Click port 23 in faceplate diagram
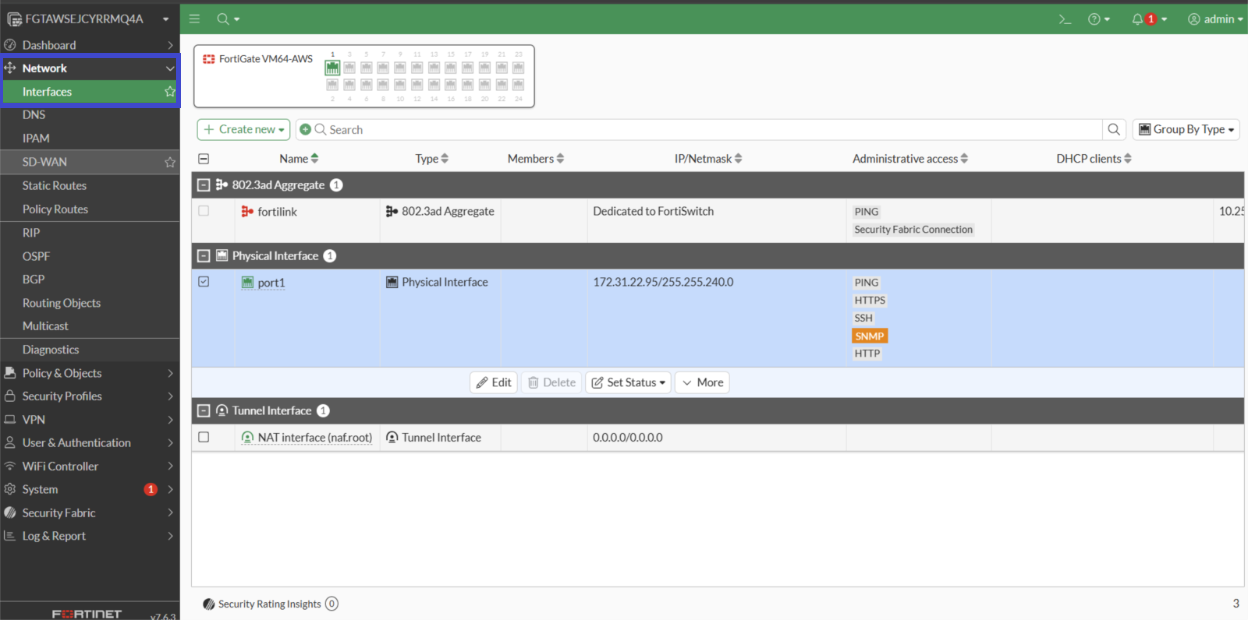 pos(518,67)
